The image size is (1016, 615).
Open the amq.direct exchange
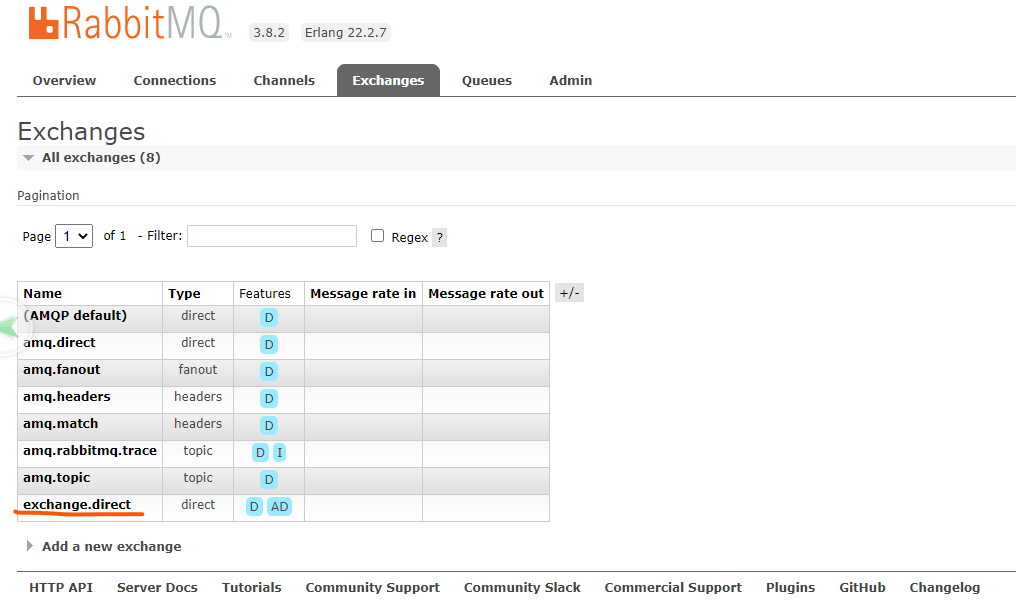click(x=59, y=343)
